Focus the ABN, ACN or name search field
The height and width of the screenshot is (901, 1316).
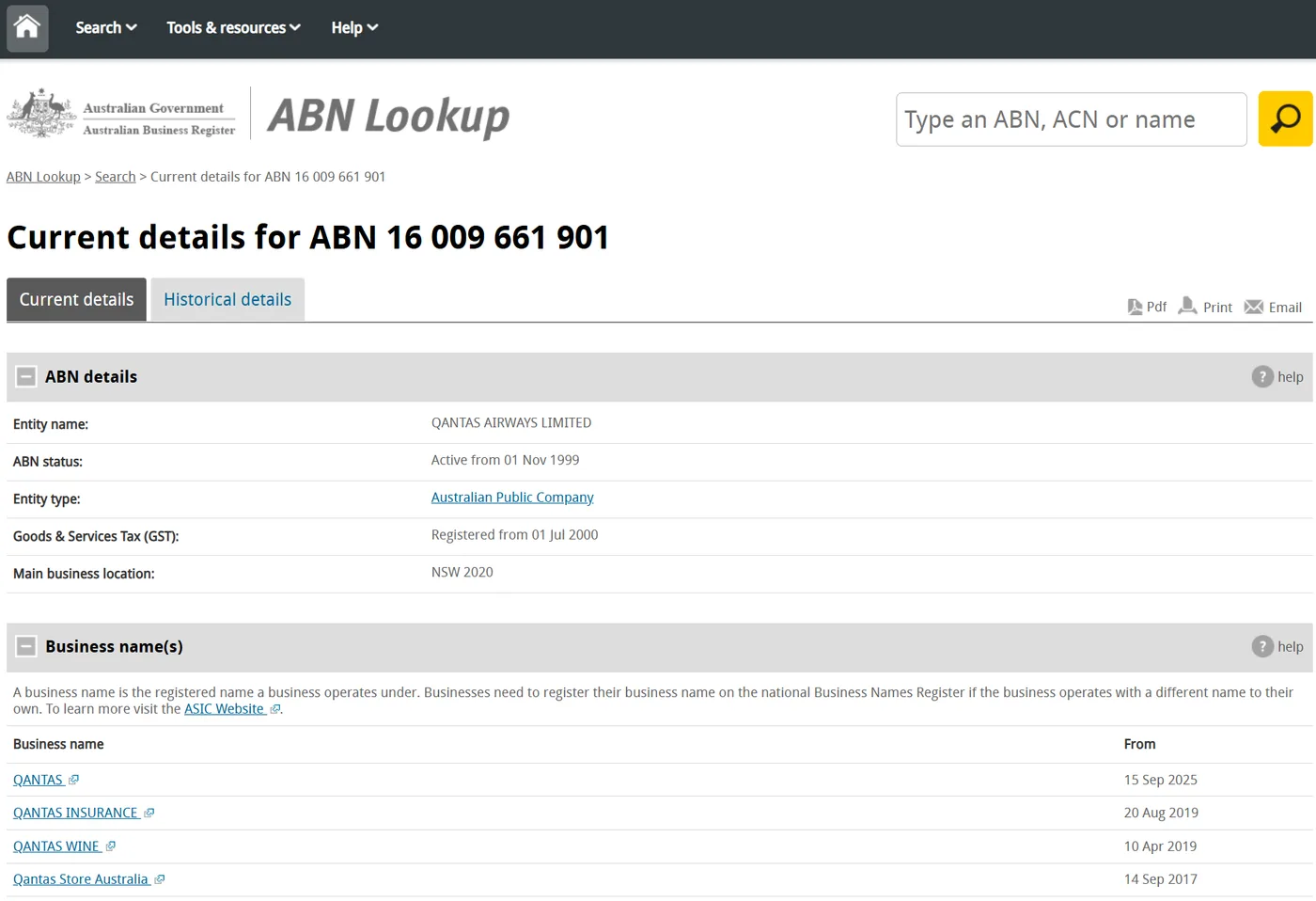(x=1072, y=119)
